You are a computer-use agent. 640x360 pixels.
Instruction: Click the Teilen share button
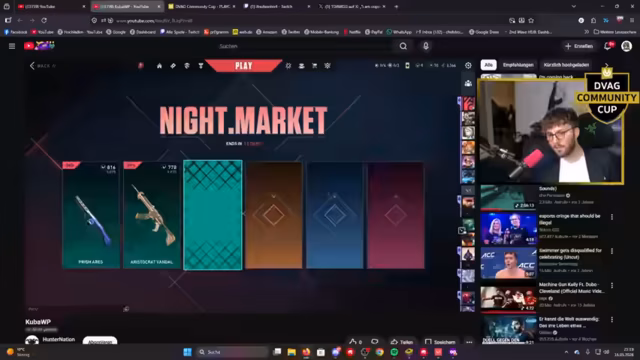click(x=402, y=342)
